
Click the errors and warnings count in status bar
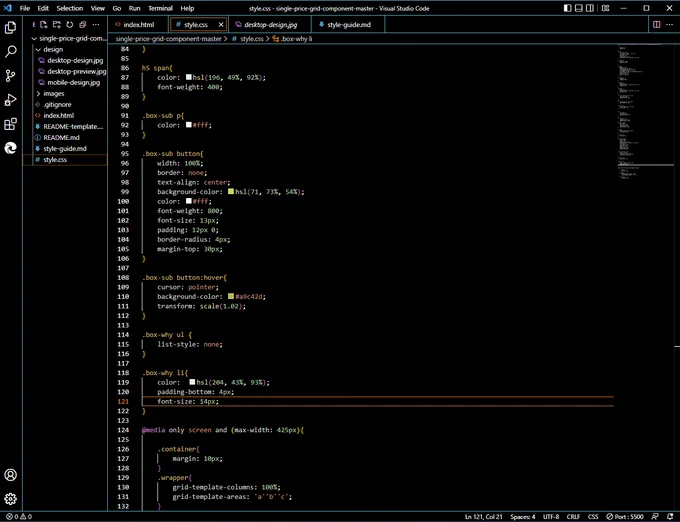(x=19, y=517)
